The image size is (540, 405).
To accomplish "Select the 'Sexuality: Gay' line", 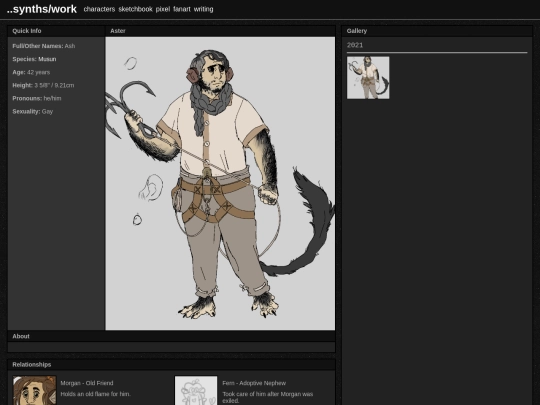I will pyautogui.click(x=33, y=111).
